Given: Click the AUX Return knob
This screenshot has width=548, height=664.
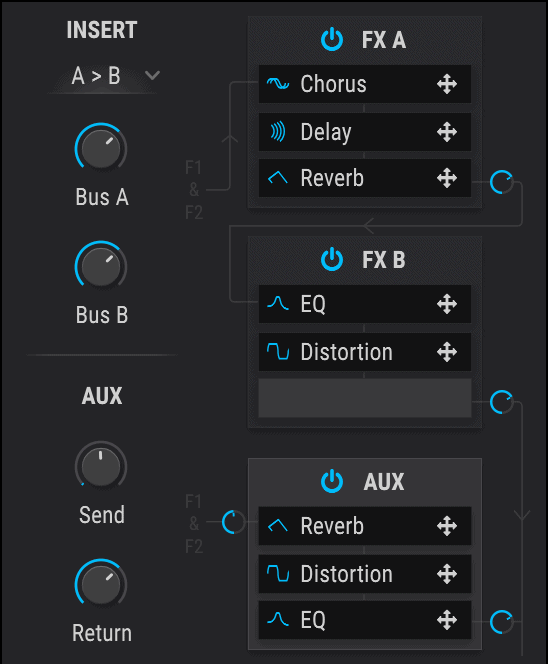Looking at the screenshot, I should (x=101, y=584).
